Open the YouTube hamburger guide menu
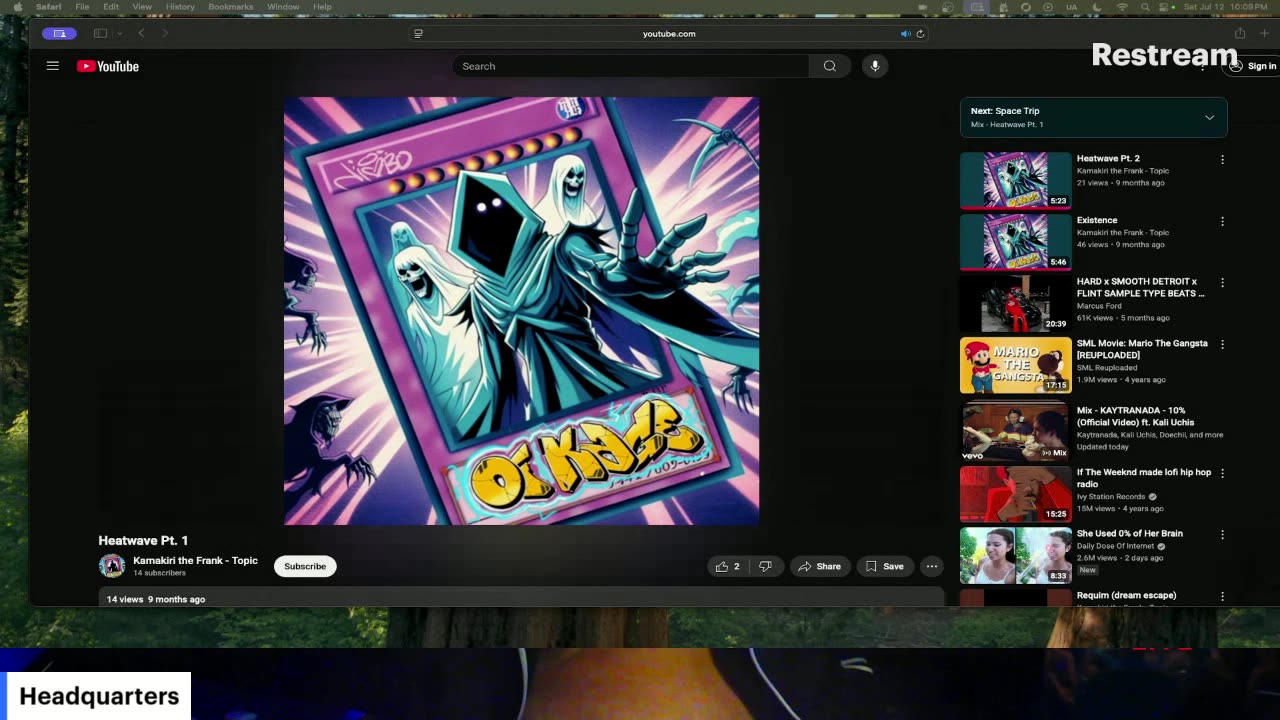Screen dimensions: 1280x720 click(x=53, y=66)
